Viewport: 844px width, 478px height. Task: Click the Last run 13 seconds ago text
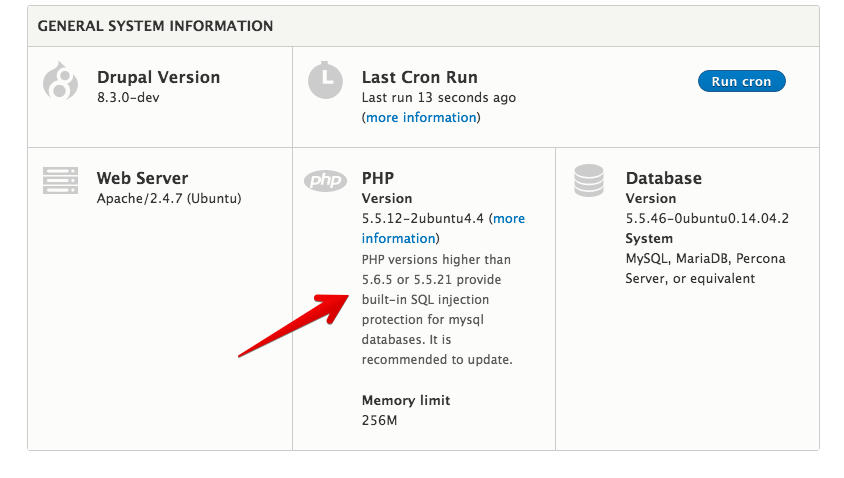[439, 98]
